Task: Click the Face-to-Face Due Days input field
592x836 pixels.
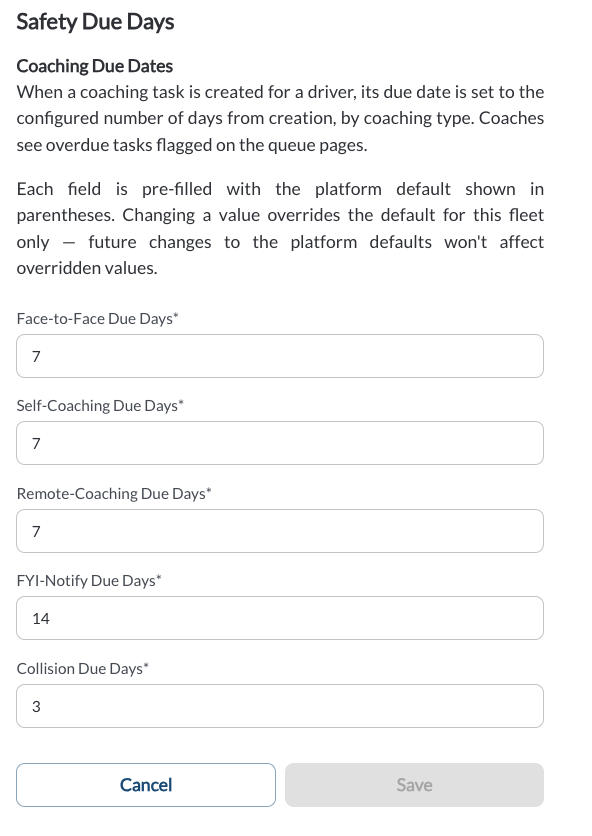Action: pos(280,356)
